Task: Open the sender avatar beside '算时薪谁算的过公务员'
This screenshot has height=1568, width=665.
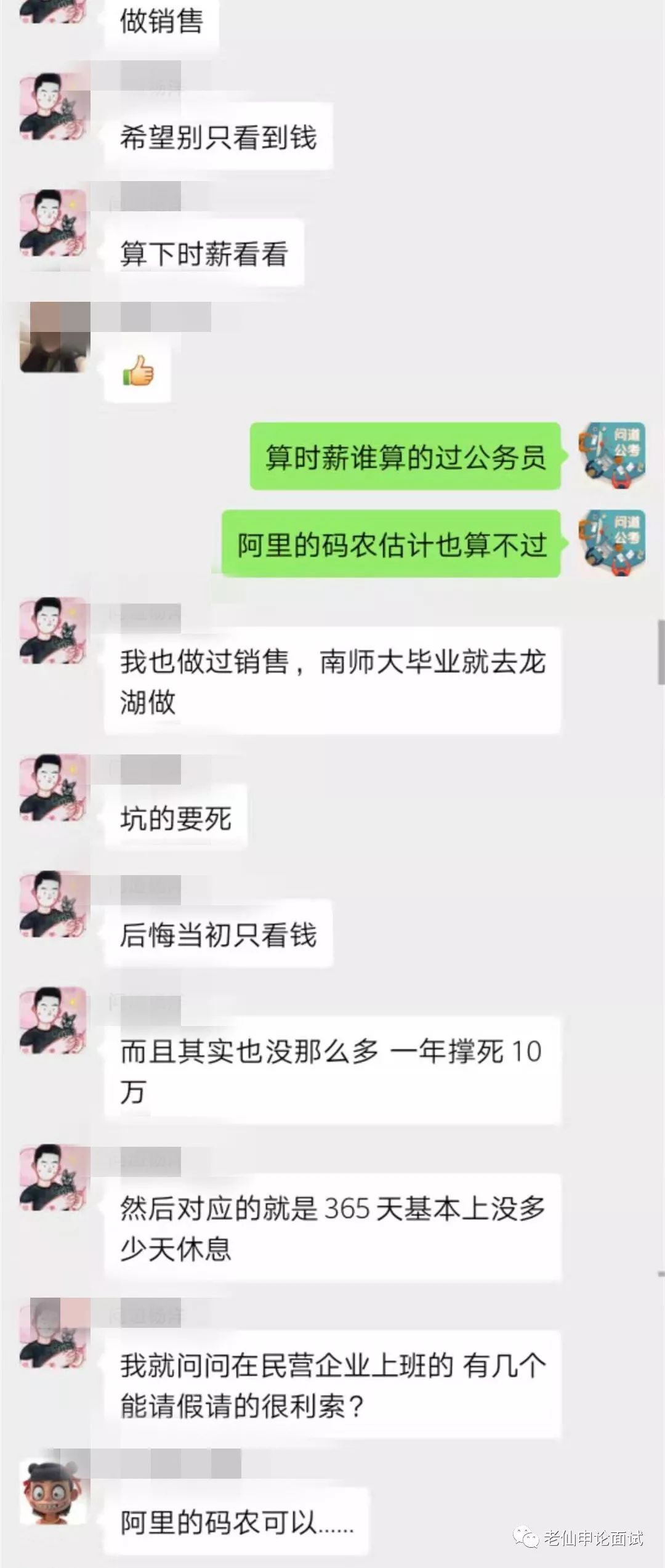Action: point(612,456)
